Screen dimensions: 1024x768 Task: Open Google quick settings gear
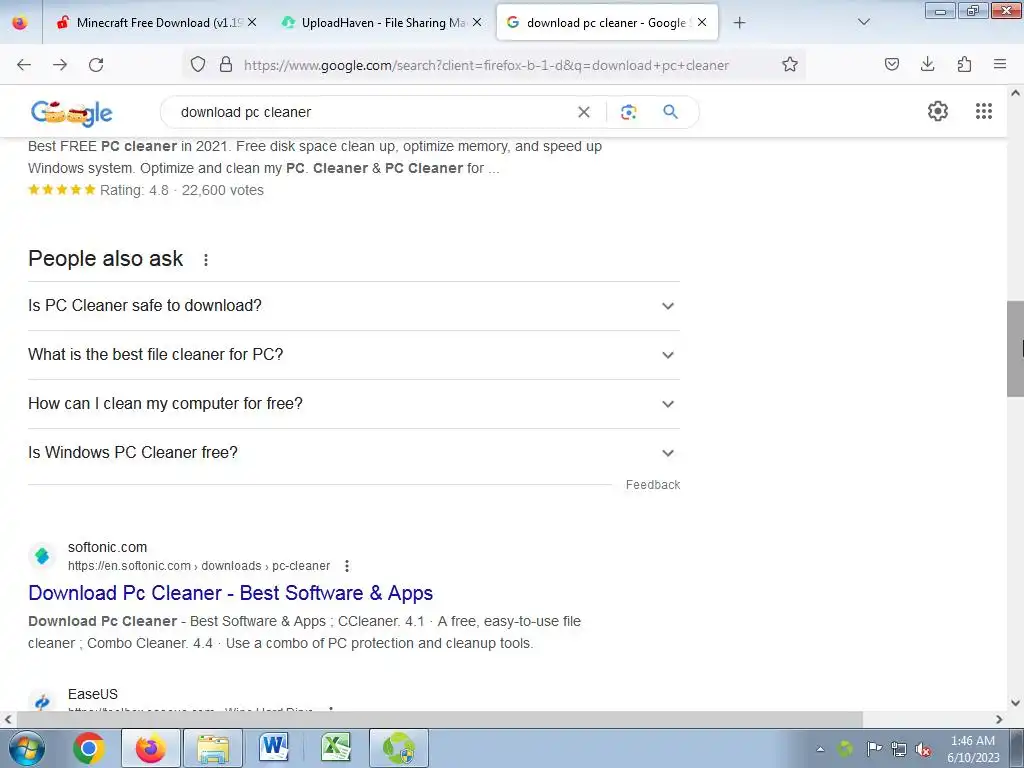coord(938,111)
